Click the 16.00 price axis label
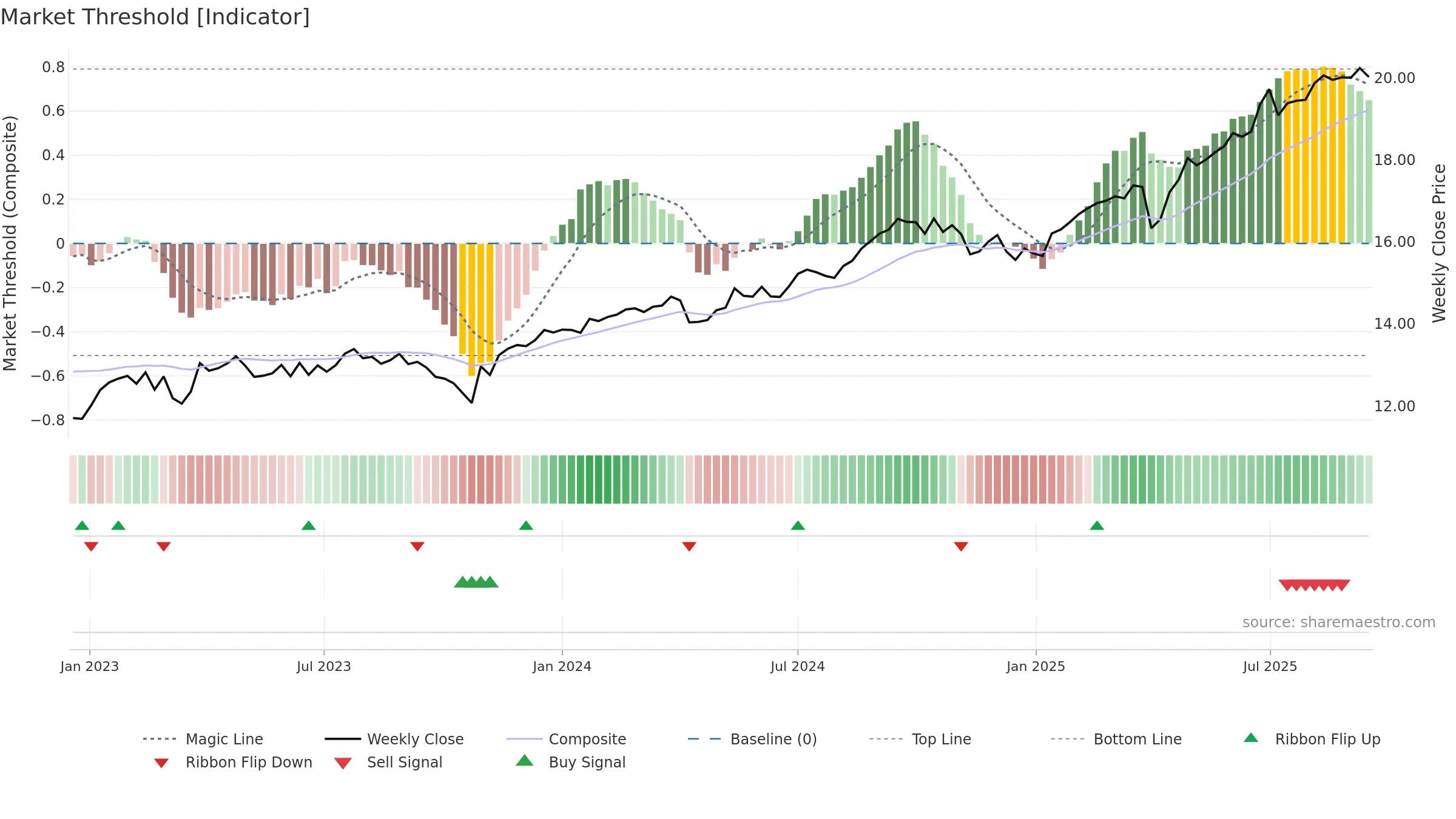Image resolution: width=1456 pixels, height=819 pixels. 1395,242
